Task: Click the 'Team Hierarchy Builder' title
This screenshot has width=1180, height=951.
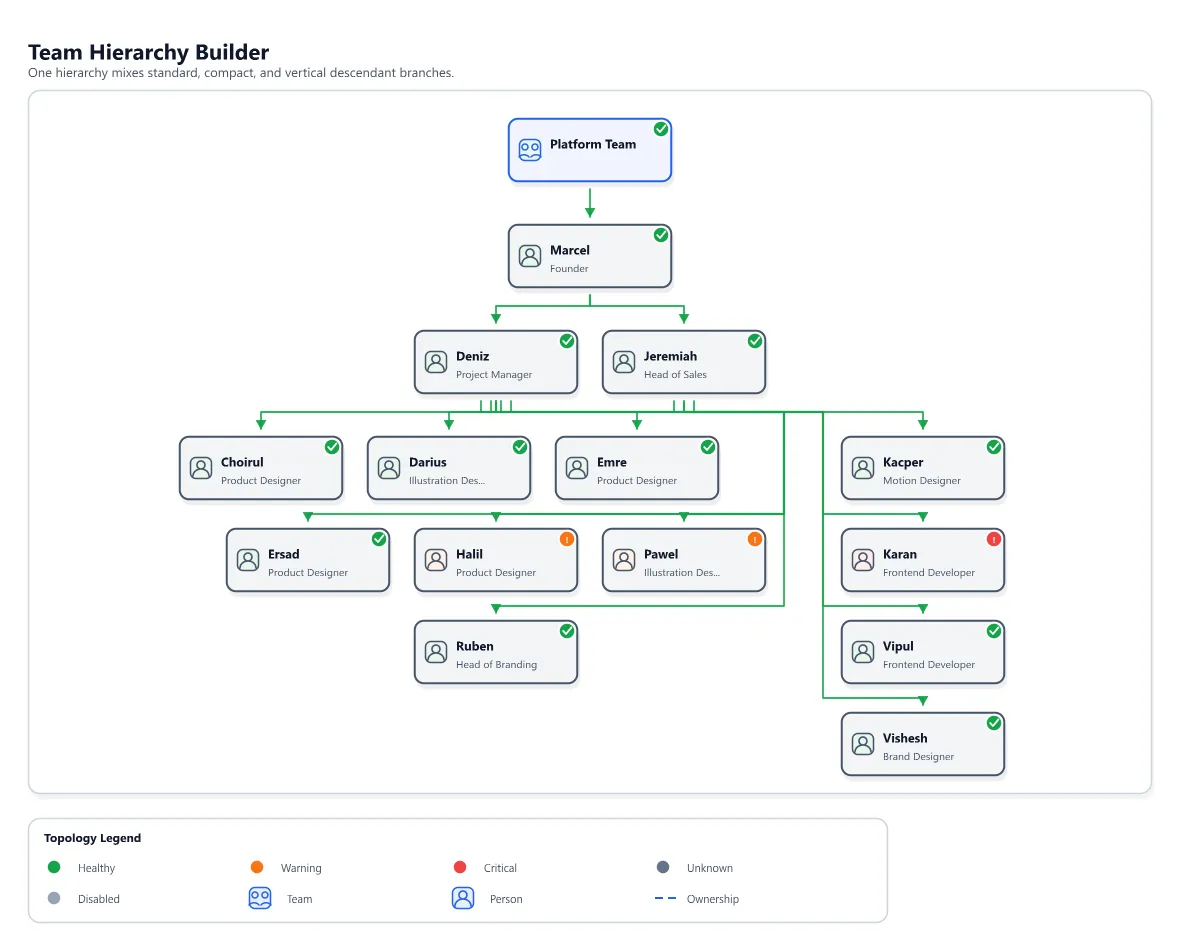Action: 148,52
